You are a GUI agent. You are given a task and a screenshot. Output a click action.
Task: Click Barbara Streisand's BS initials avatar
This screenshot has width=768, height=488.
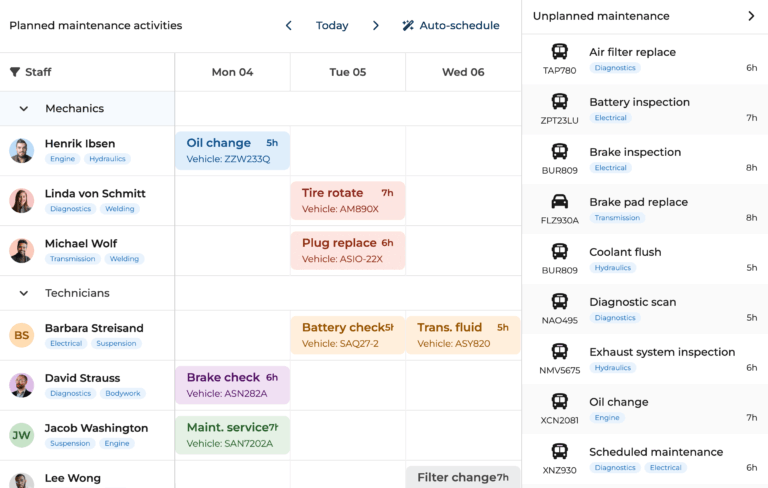point(22,335)
